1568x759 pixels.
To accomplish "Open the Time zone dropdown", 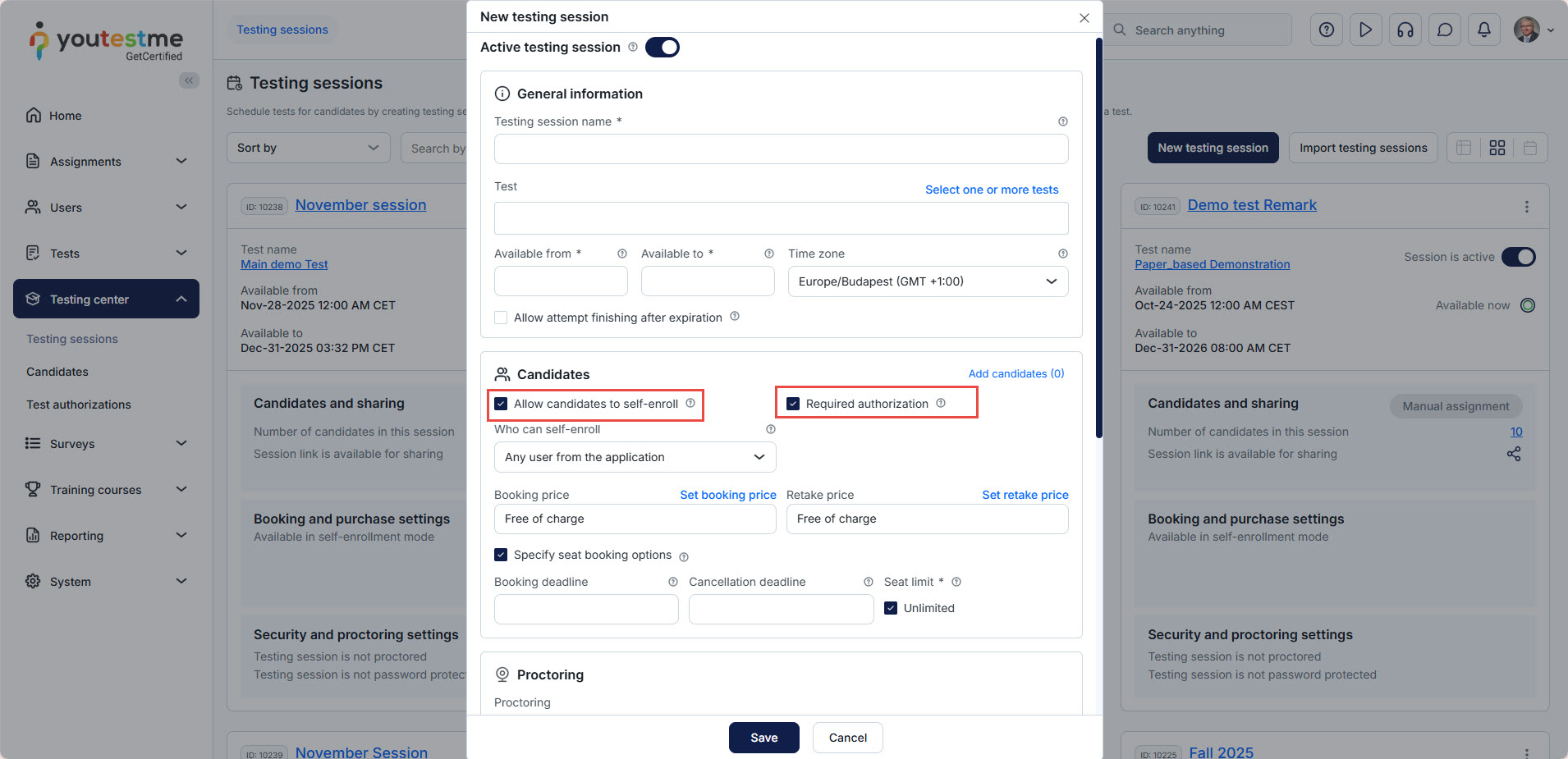I will pos(928,281).
